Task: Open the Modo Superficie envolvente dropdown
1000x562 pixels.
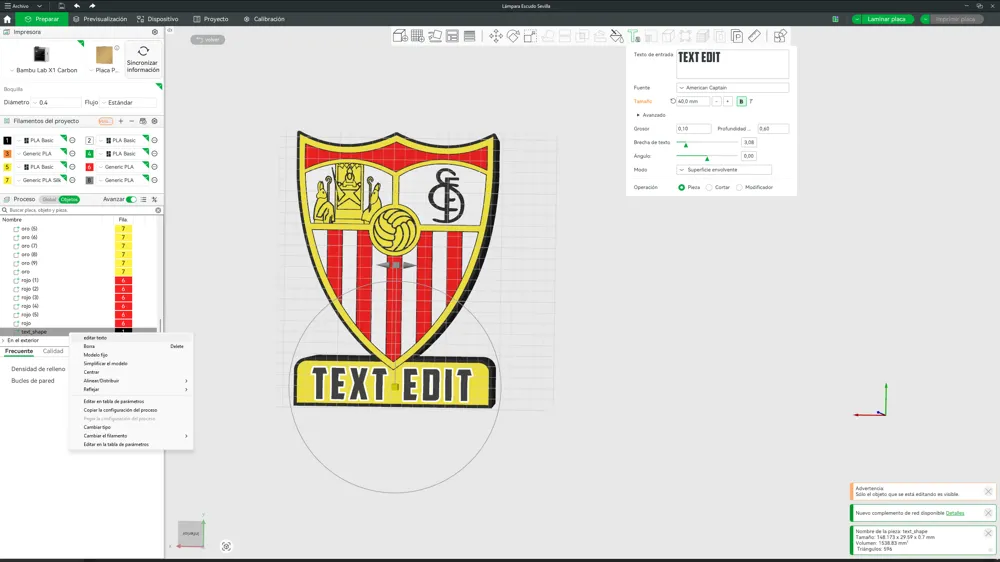Action: [724, 170]
